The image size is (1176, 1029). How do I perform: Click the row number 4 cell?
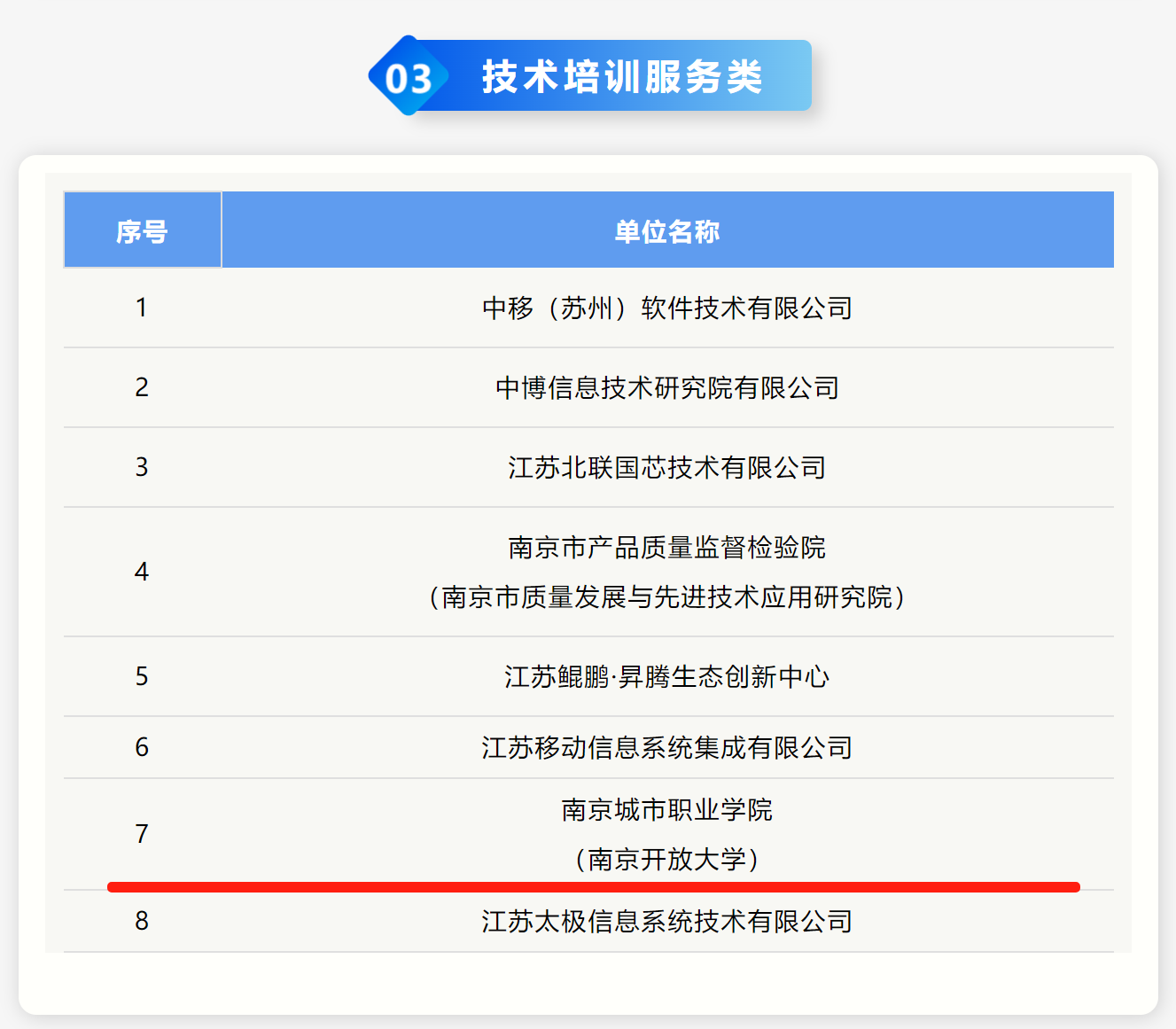pos(142,572)
